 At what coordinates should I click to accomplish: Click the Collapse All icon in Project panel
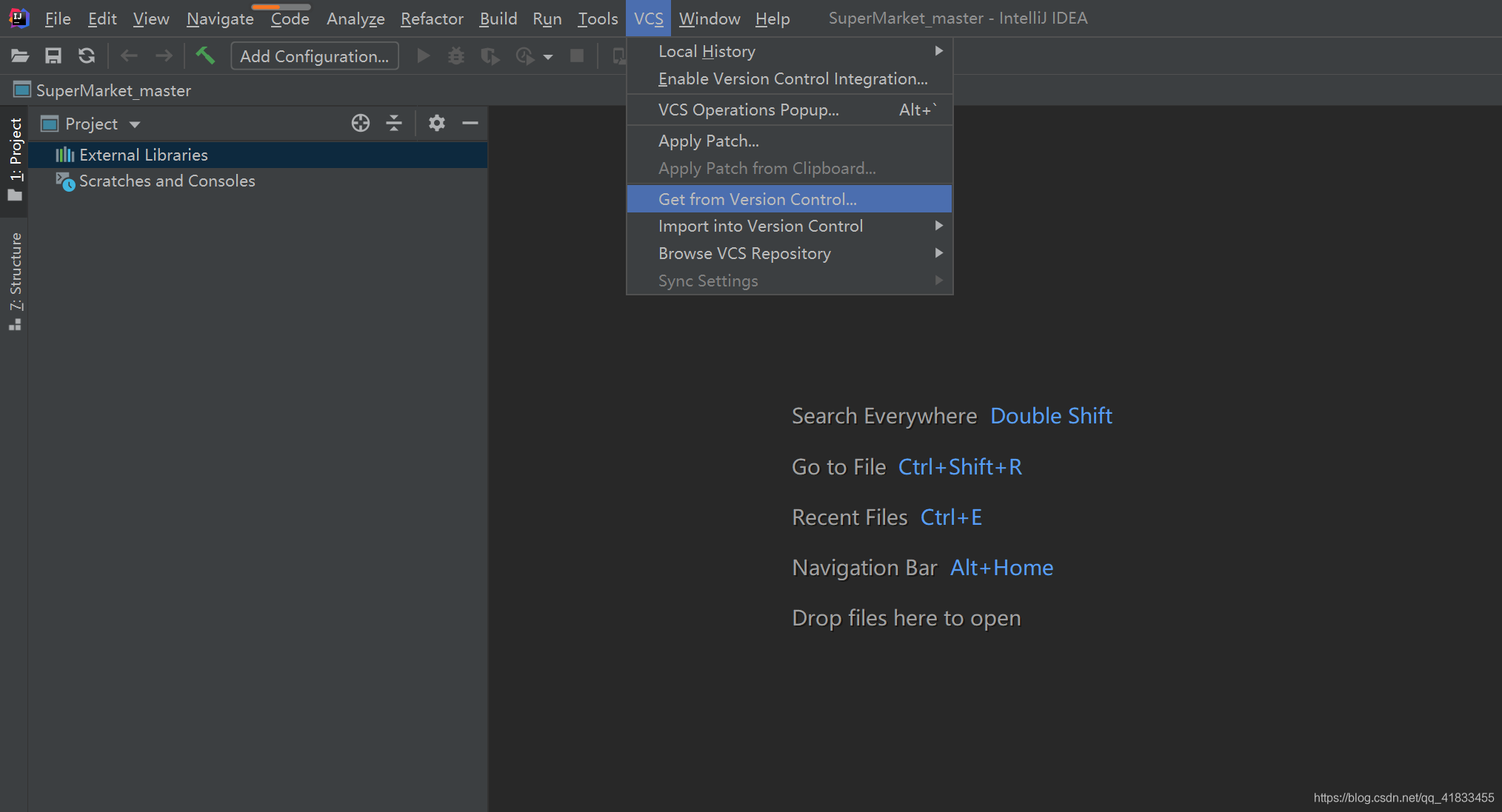pos(394,124)
